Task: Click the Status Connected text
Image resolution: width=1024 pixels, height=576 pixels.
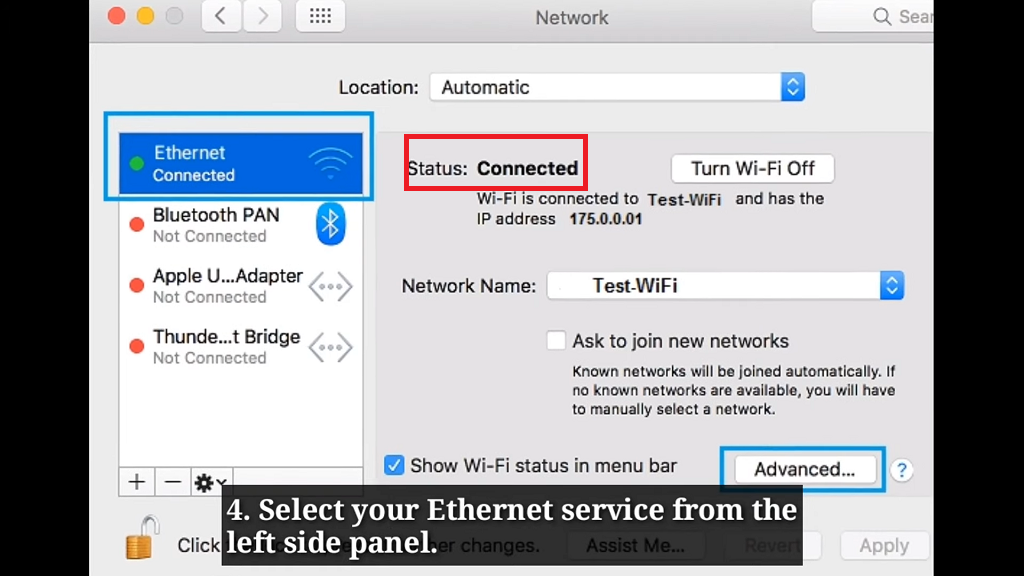Action: tap(493, 168)
